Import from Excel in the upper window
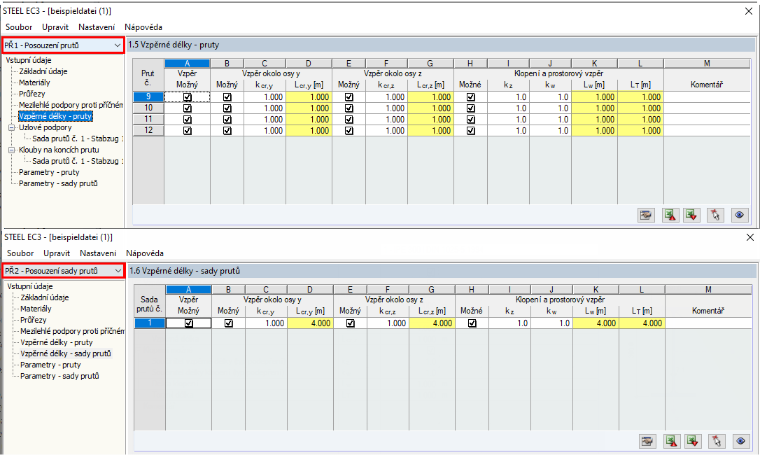760x456 pixels. (692, 215)
